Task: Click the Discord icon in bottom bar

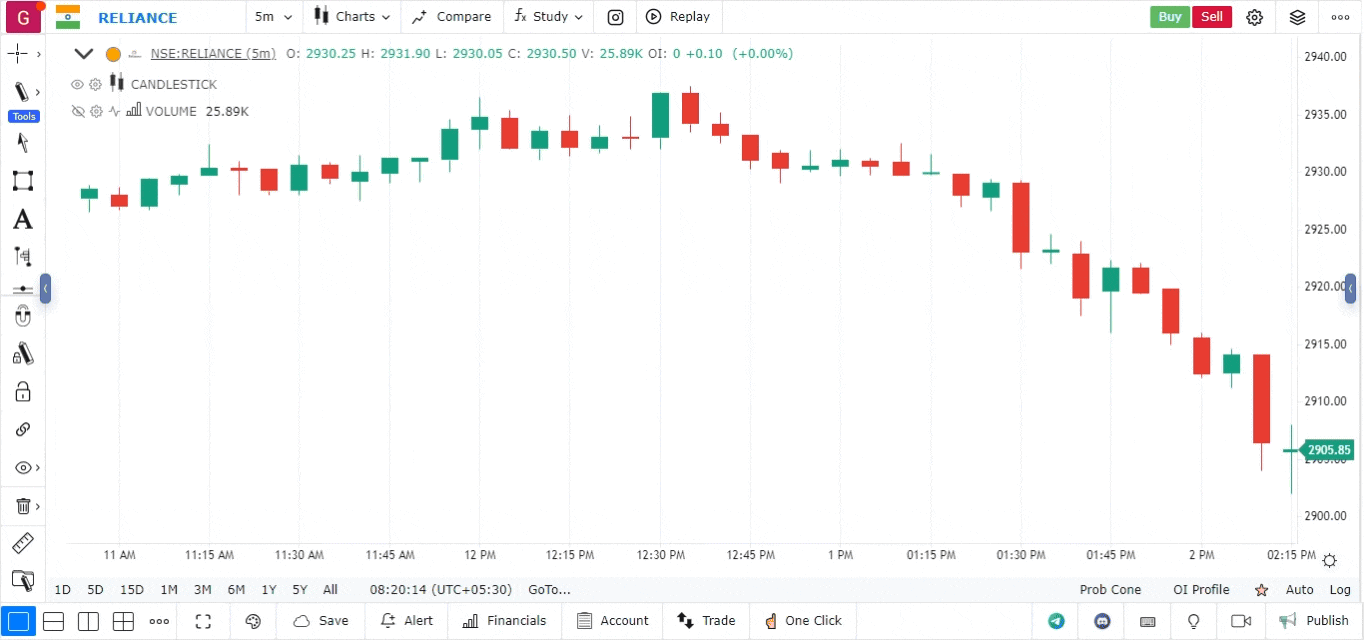Action: coord(1103,621)
